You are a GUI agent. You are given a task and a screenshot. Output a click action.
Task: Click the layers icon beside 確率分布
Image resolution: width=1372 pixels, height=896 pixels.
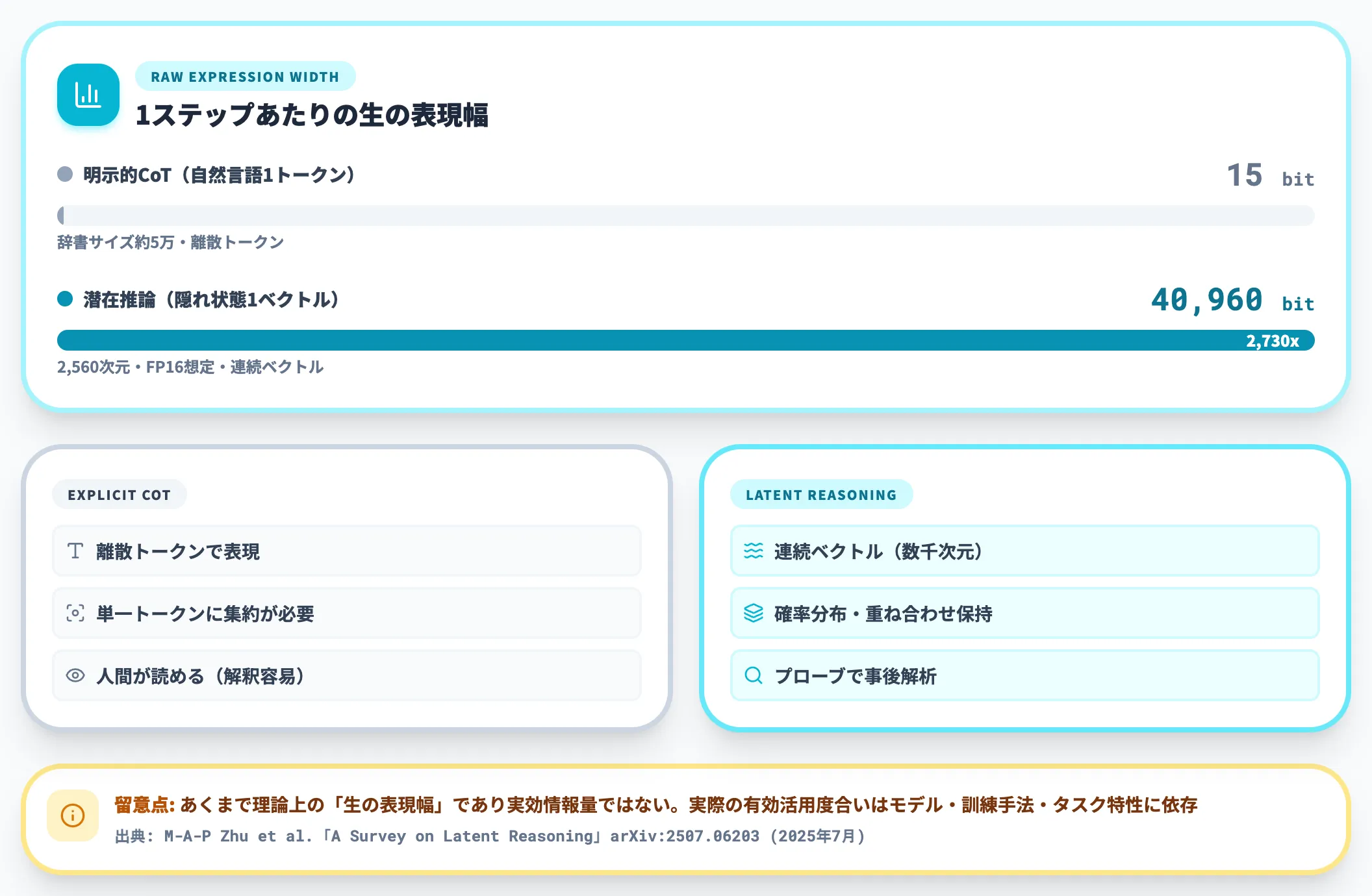pyautogui.click(x=754, y=614)
